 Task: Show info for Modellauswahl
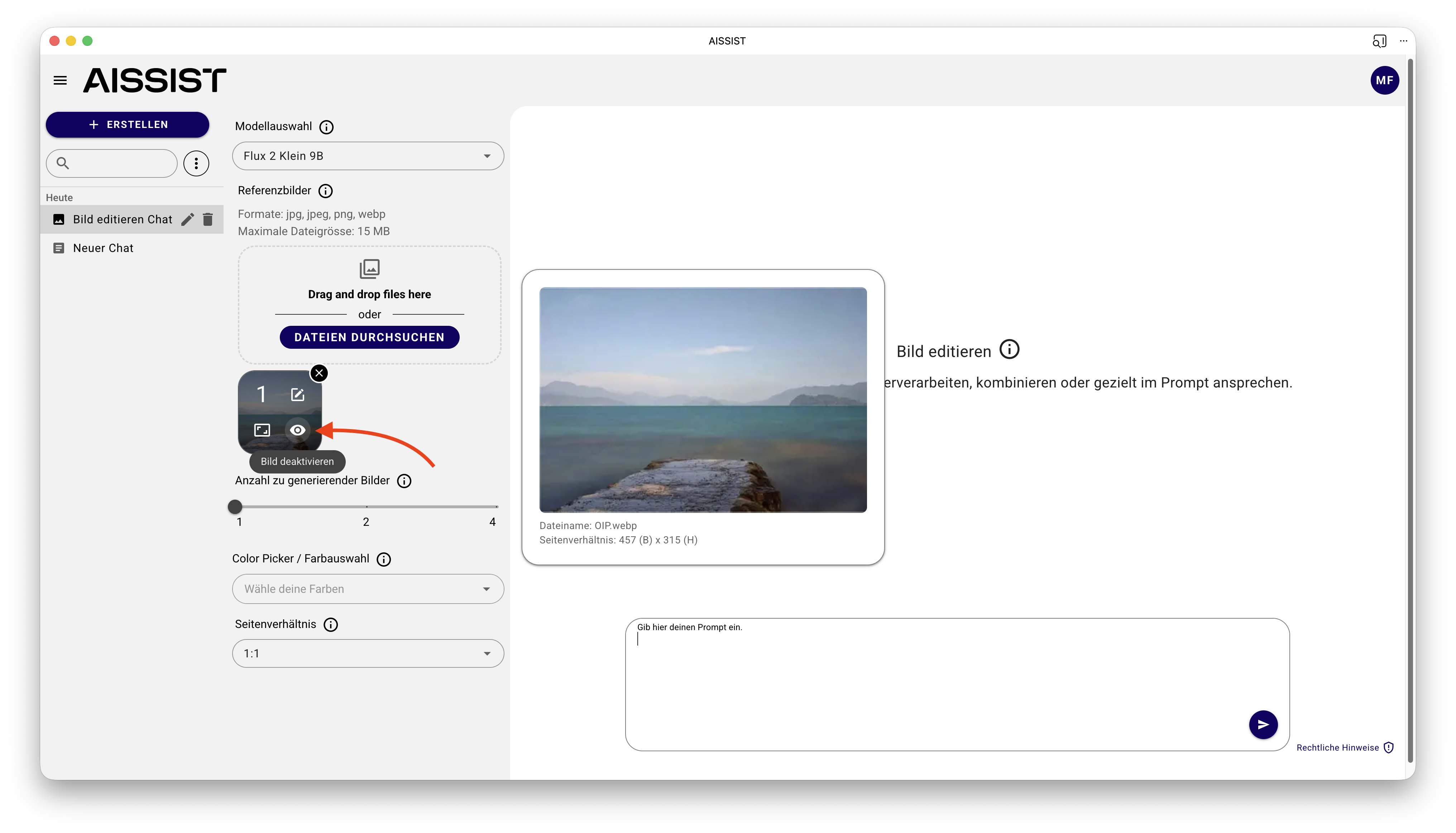tap(326, 127)
